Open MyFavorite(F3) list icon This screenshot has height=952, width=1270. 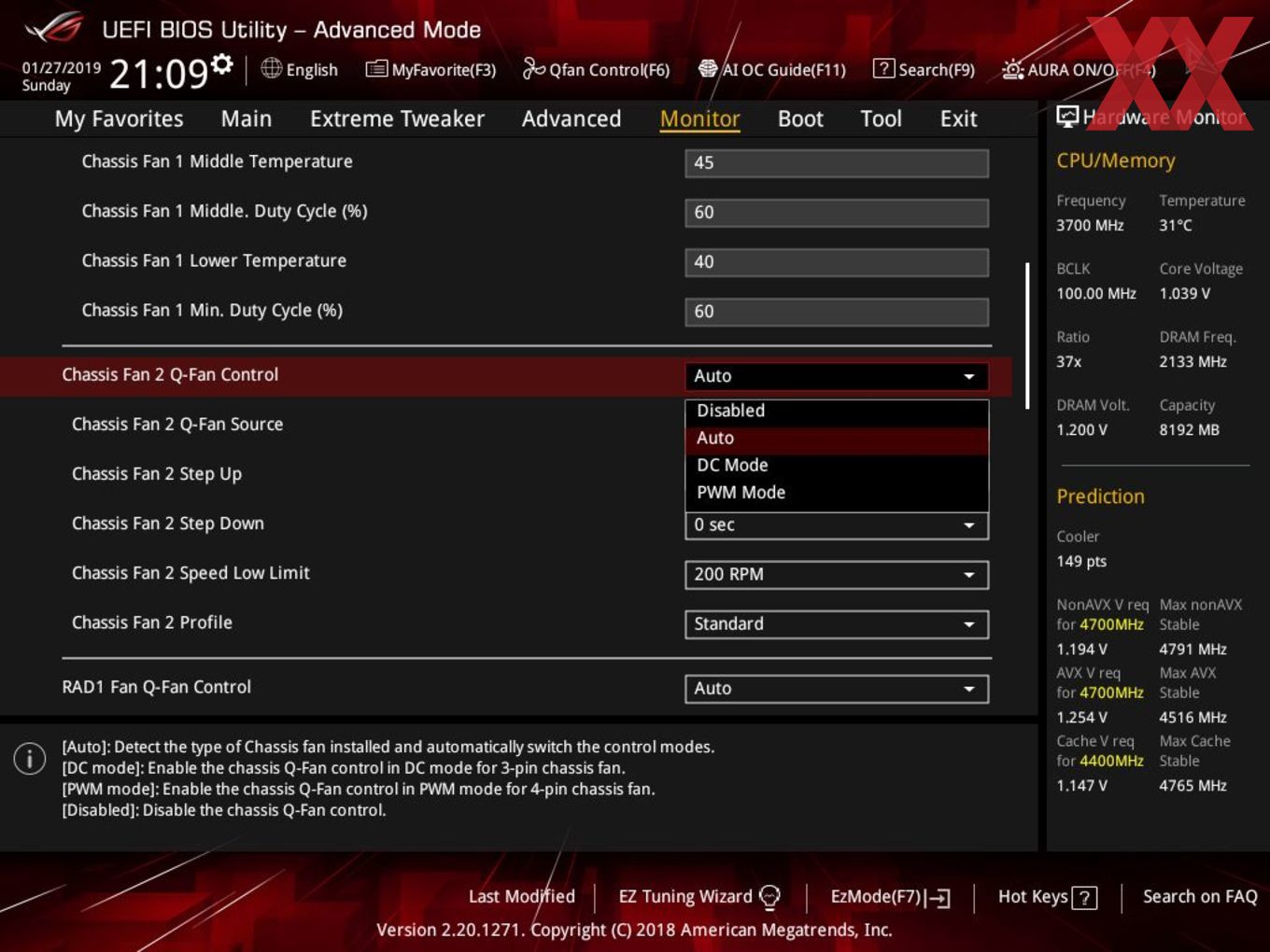click(376, 69)
